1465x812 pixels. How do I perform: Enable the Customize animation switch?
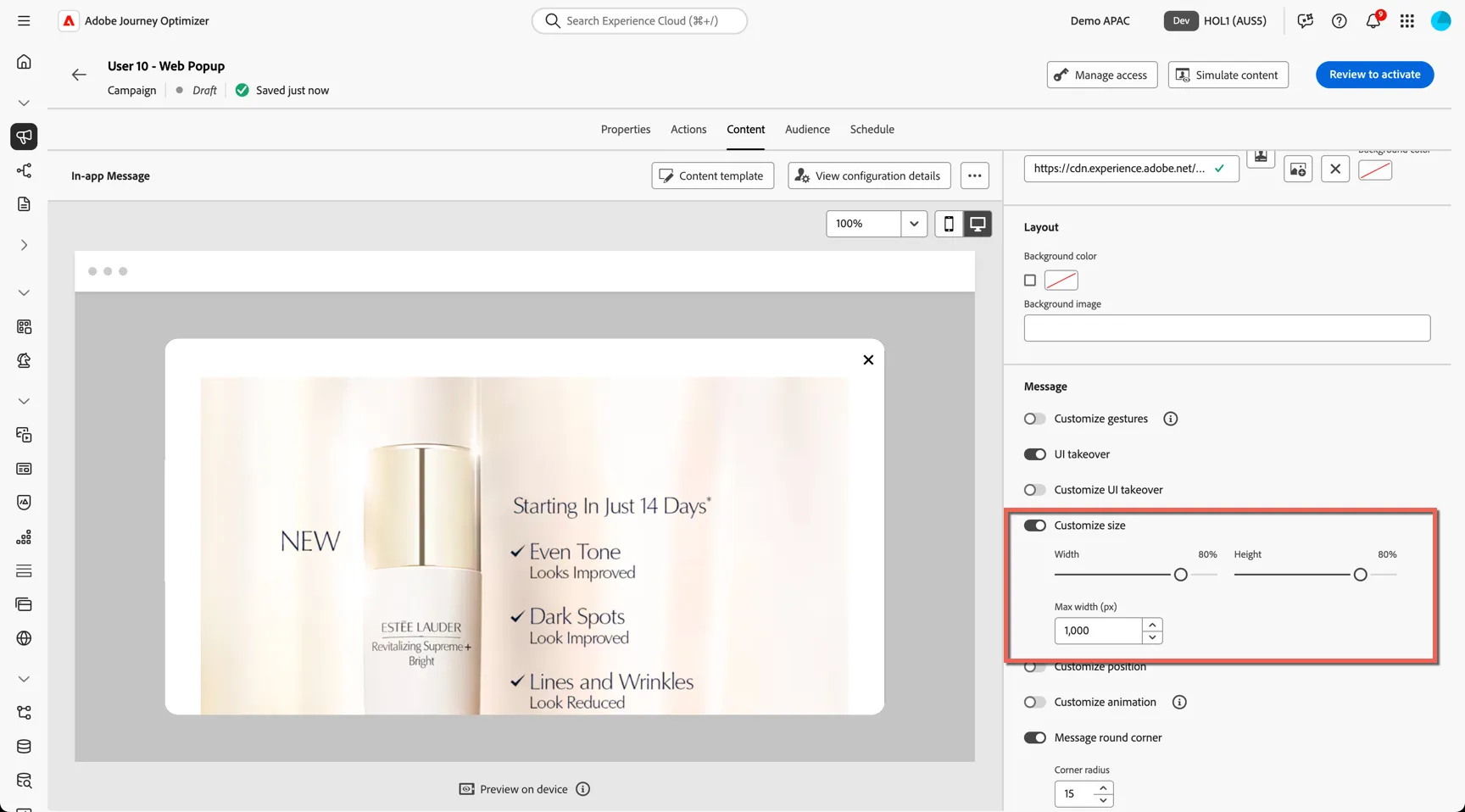pyautogui.click(x=1035, y=702)
